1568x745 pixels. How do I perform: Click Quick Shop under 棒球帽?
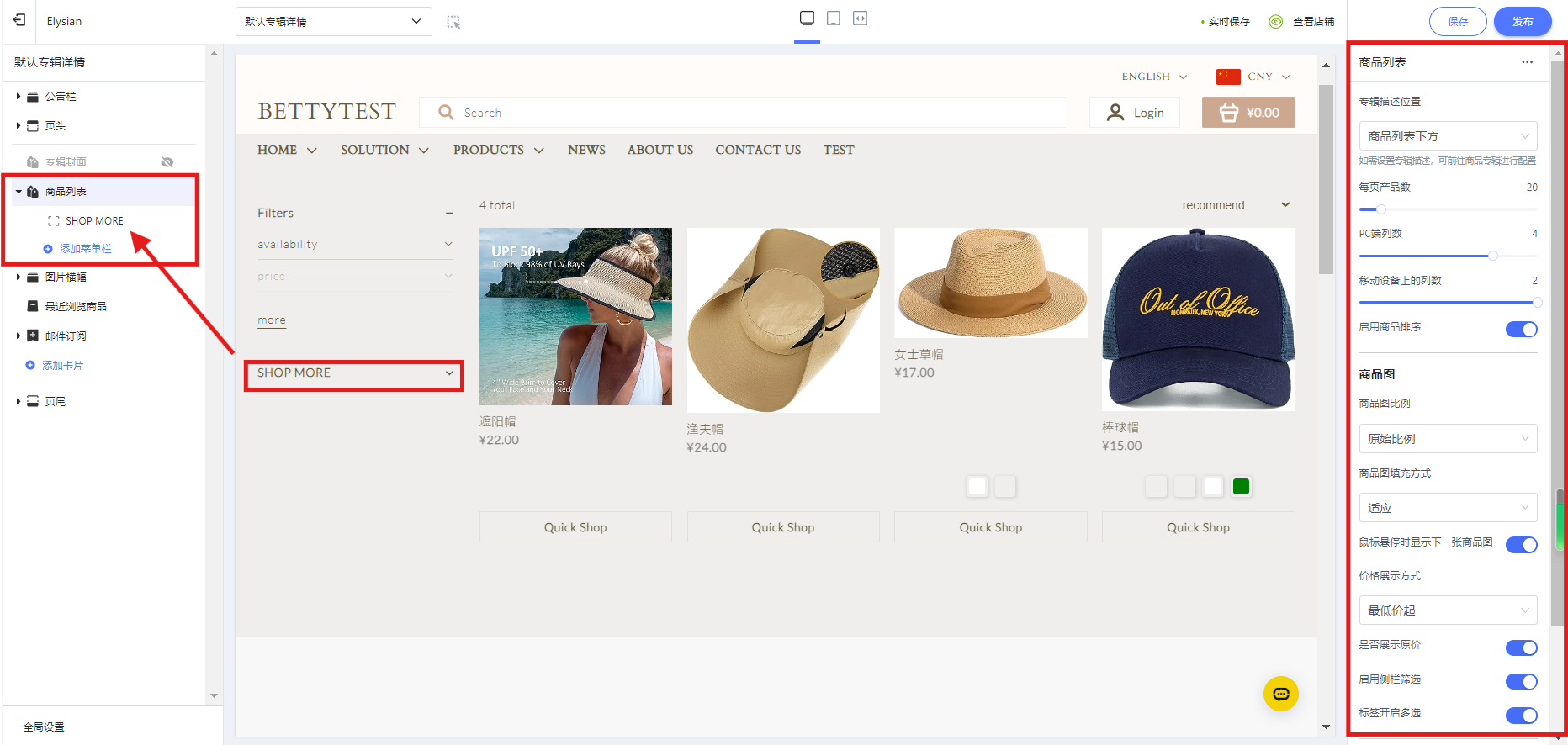[x=1198, y=527]
